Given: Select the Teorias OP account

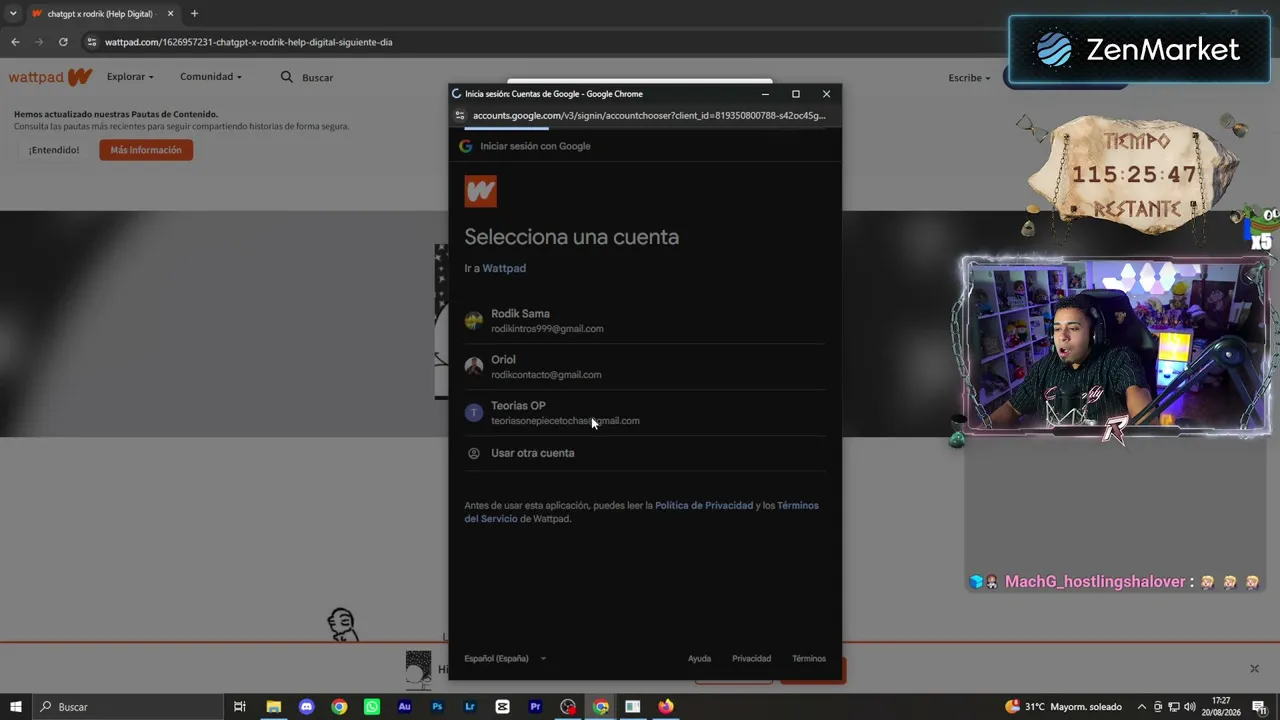Looking at the screenshot, I should [645, 412].
